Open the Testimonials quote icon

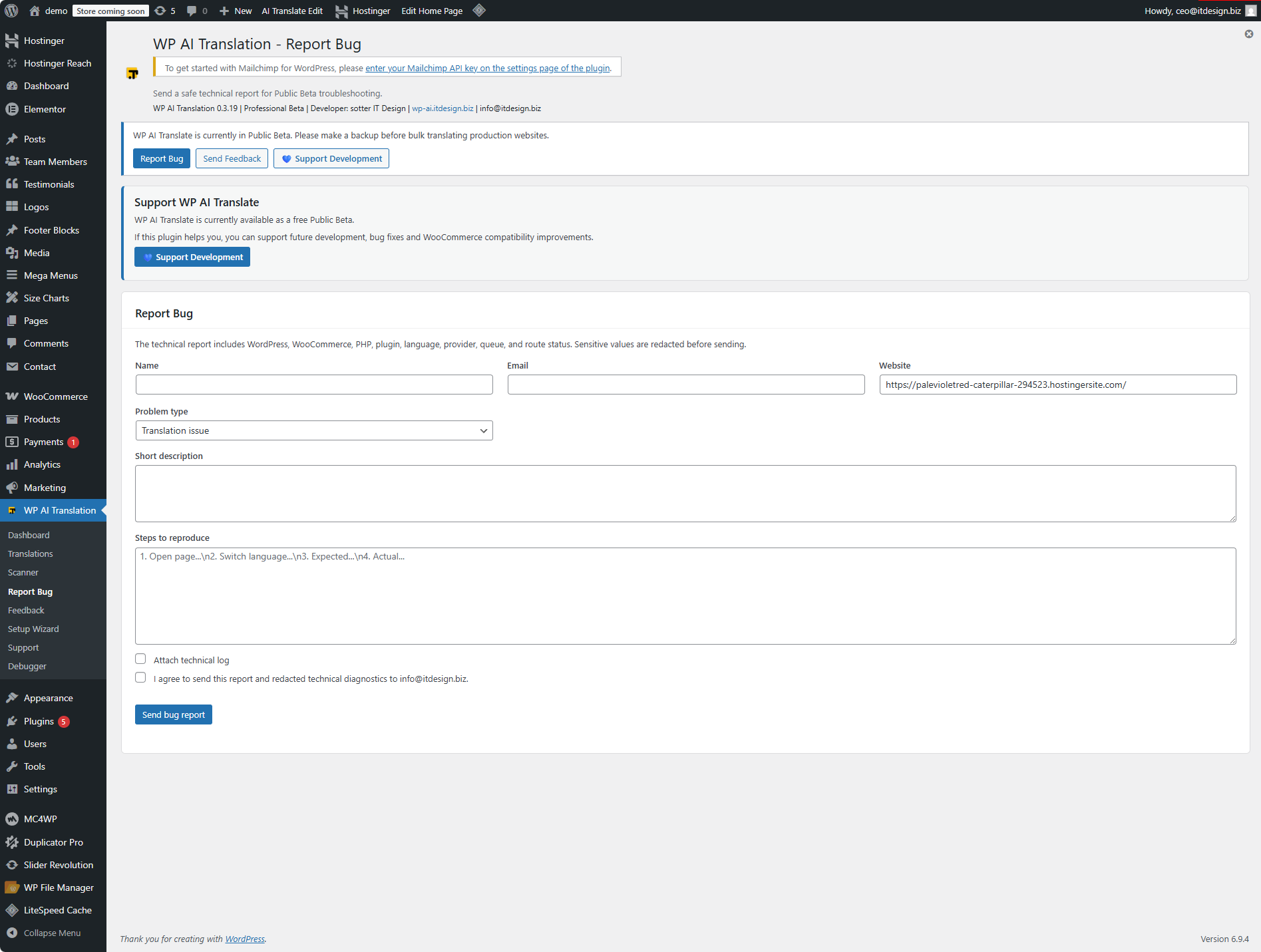[x=12, y=184]
